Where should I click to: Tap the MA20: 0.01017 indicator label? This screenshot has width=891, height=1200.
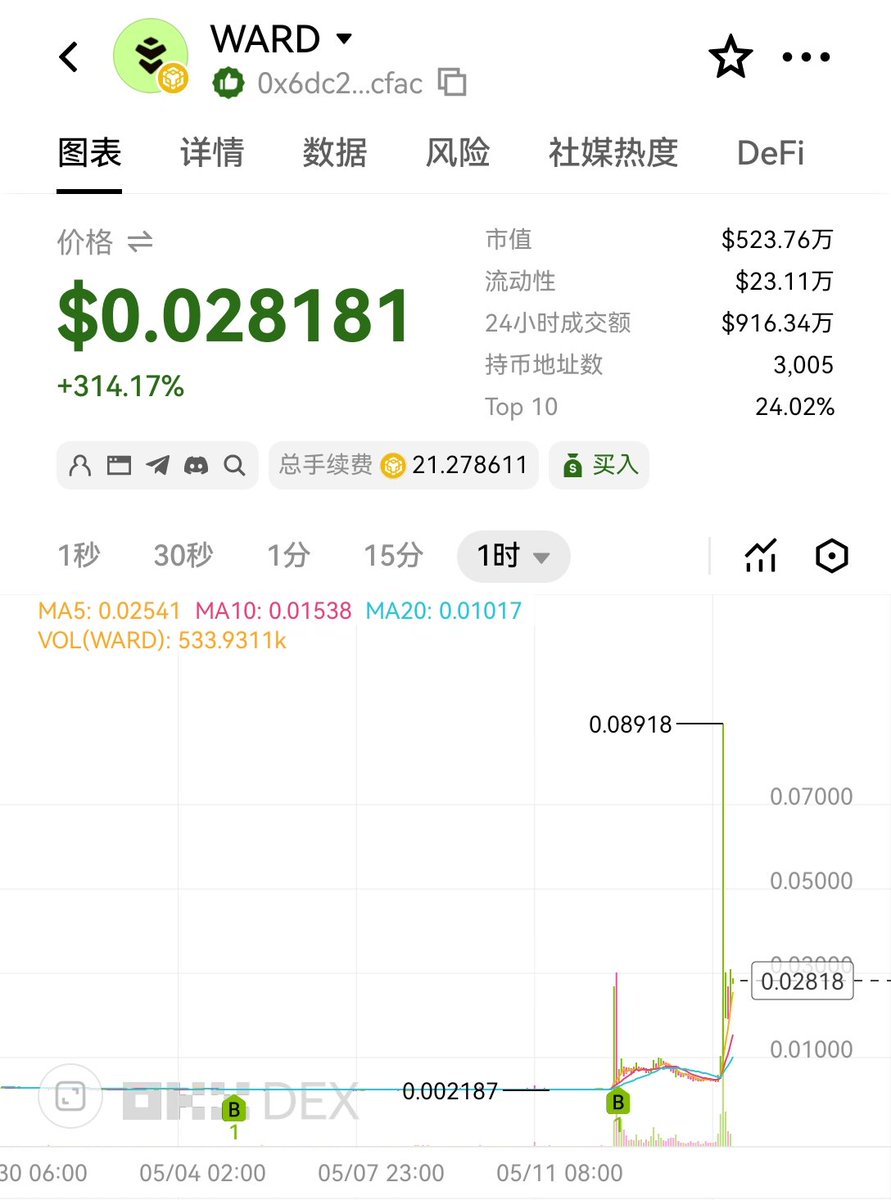pyautogui.click(x=443, y=610)
